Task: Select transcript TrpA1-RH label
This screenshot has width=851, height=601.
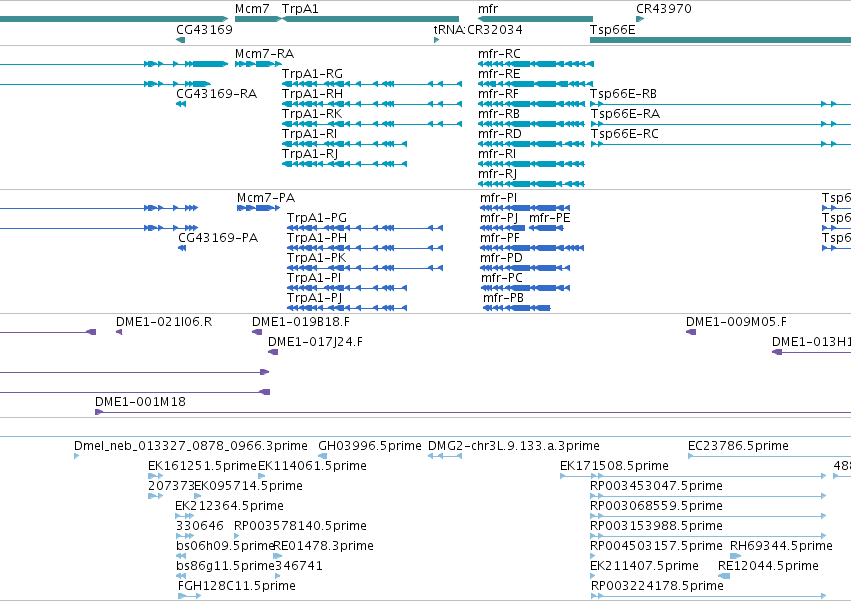Action: pyautogui.click(x=312, y=93)
